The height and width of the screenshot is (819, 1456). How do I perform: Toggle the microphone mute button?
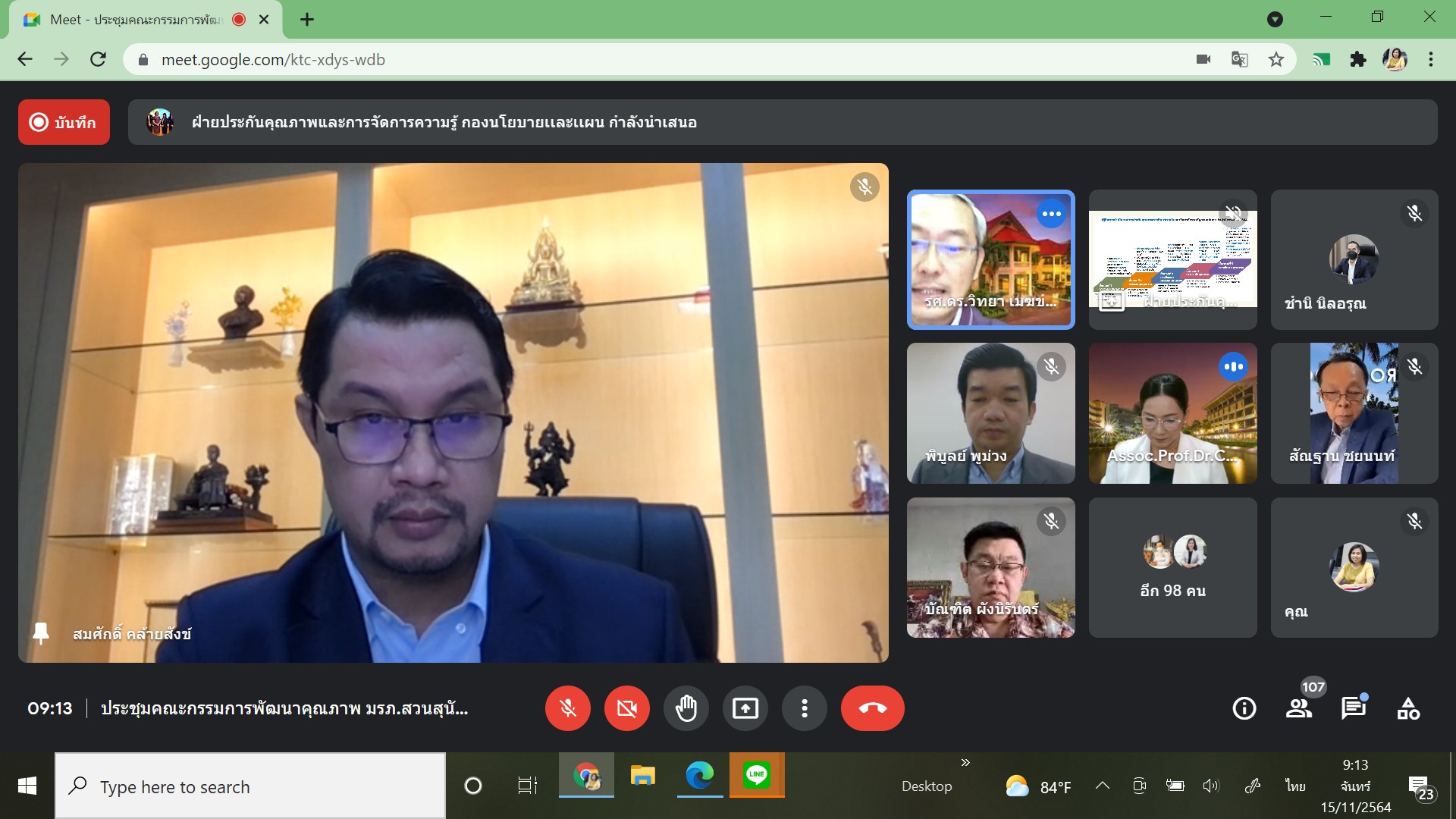[x=567, y=708]
